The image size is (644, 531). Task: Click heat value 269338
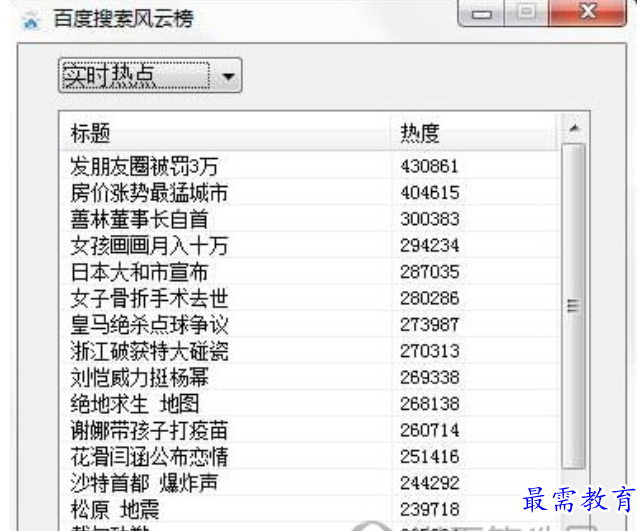[x=429, y=377]
